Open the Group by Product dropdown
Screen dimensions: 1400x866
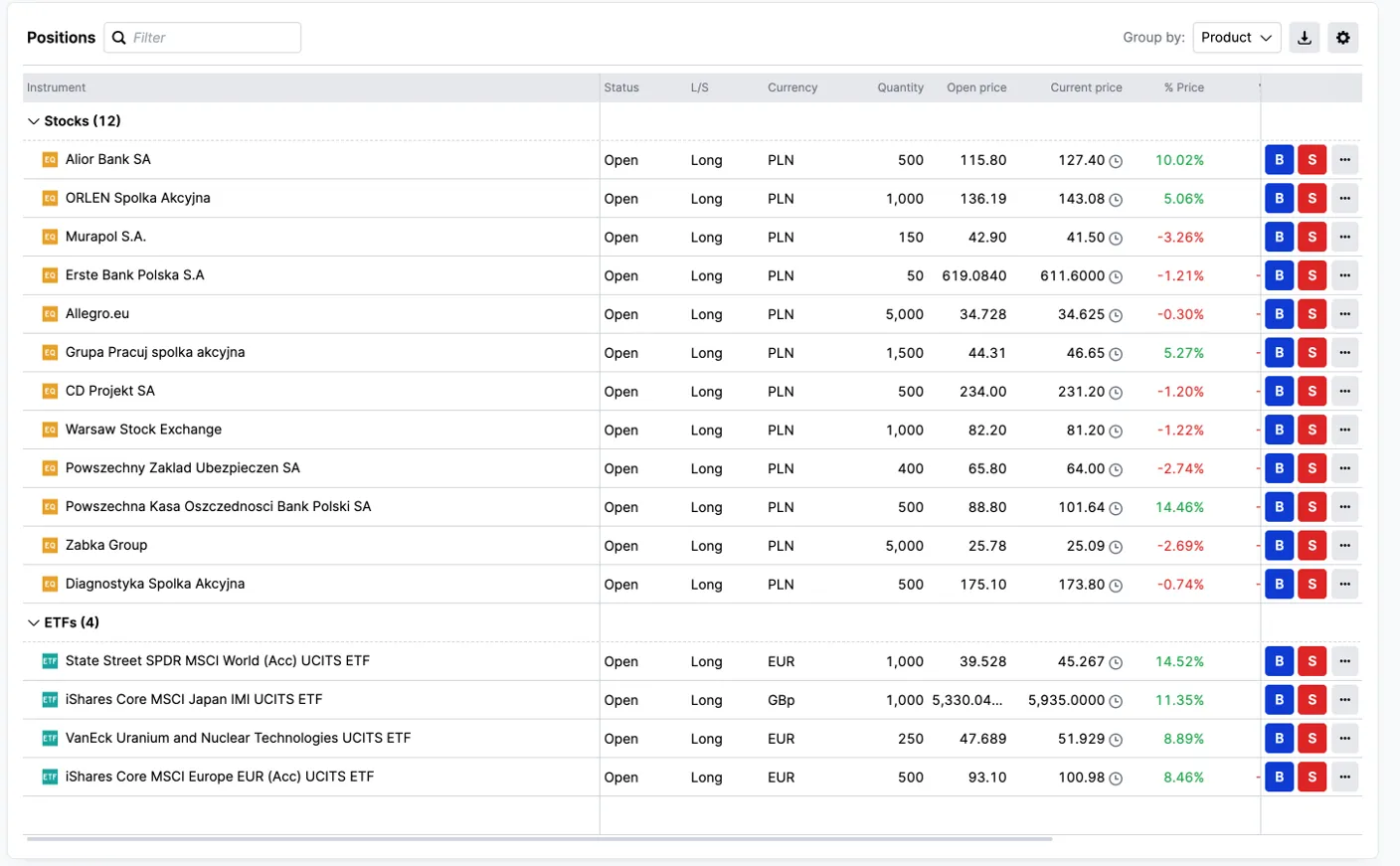[1236, 38]
